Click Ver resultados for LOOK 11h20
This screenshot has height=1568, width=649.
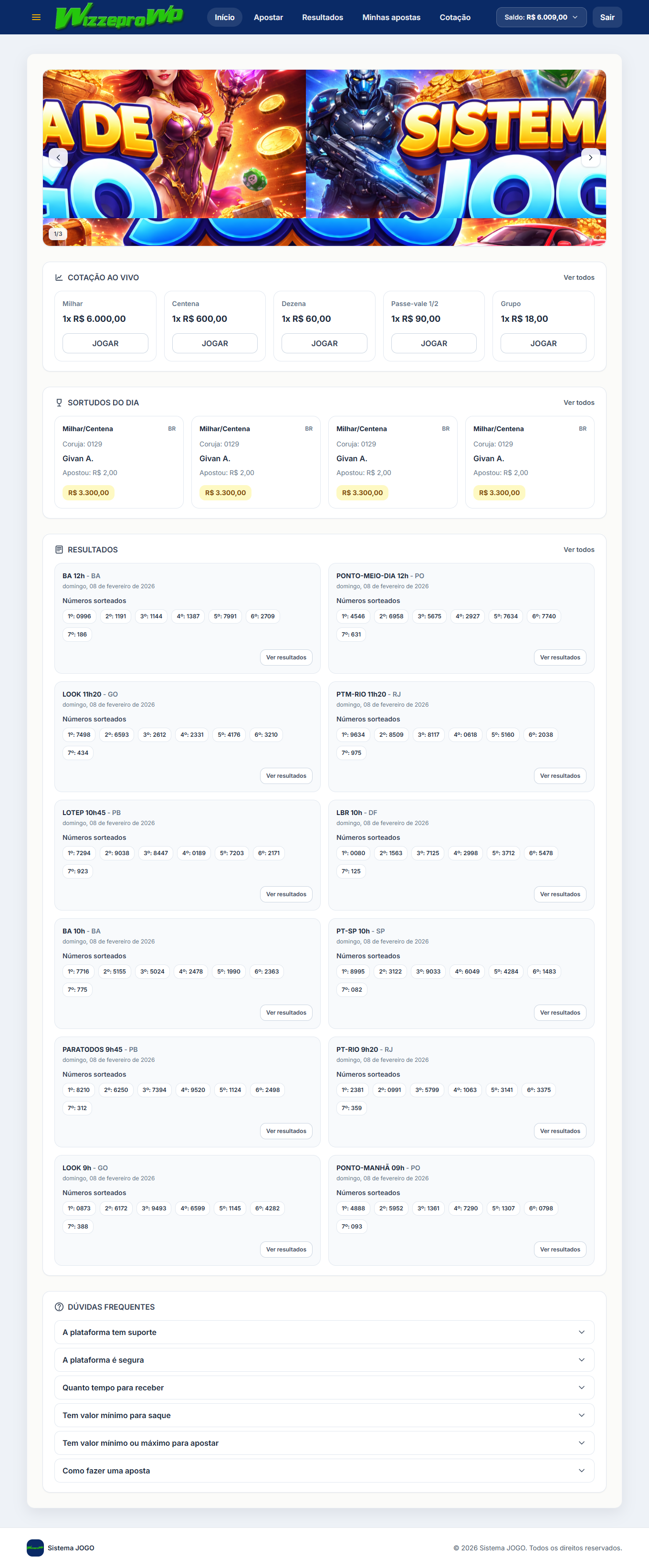point(286,776)
